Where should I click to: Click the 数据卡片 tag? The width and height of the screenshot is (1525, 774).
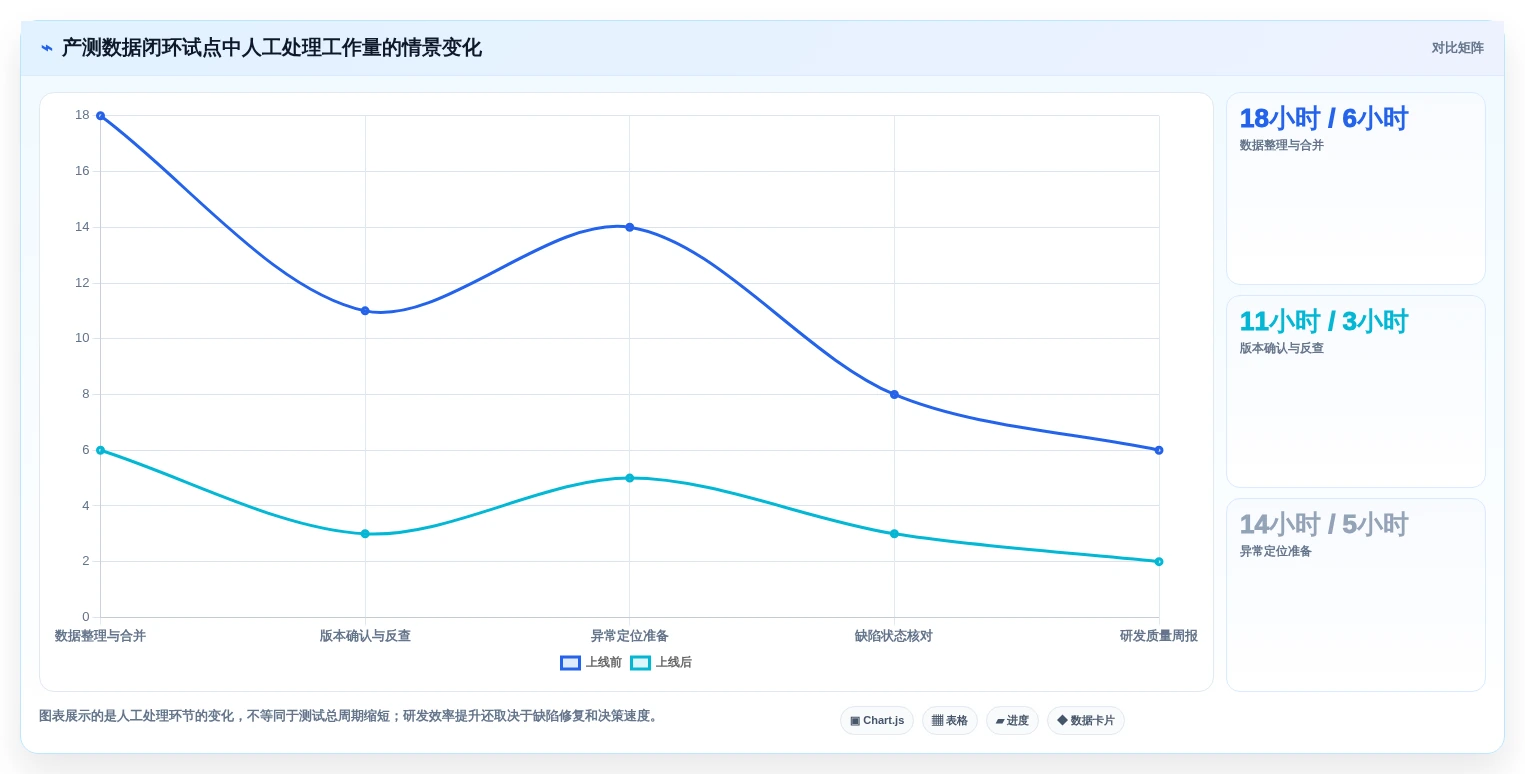coord(1086,721)
